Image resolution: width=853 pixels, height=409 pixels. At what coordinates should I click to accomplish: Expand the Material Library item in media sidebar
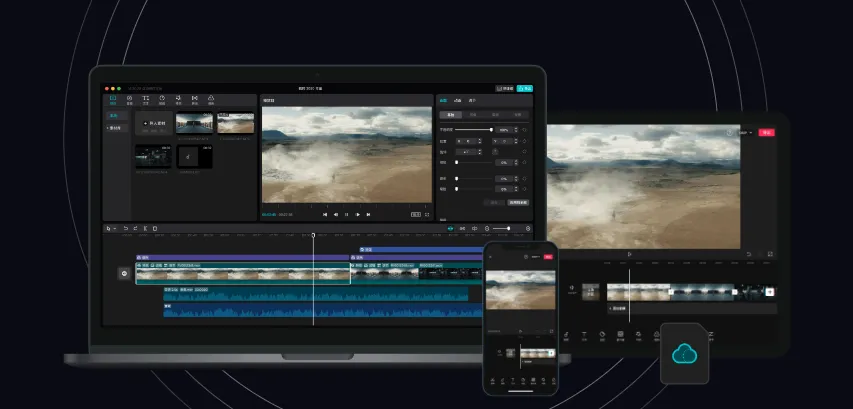(x=116, y=128)
